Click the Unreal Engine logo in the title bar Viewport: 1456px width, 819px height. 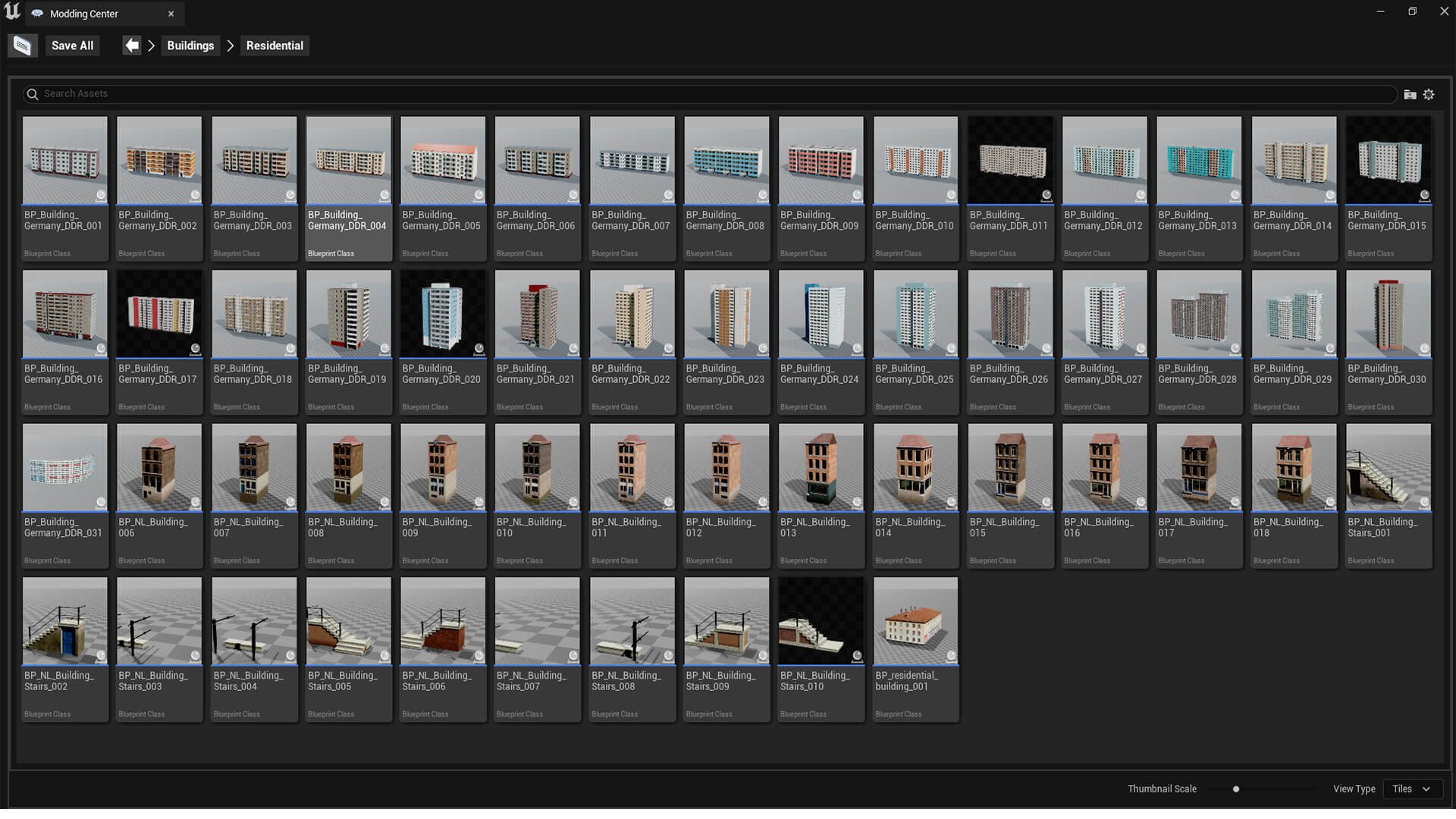coord(11,12)
